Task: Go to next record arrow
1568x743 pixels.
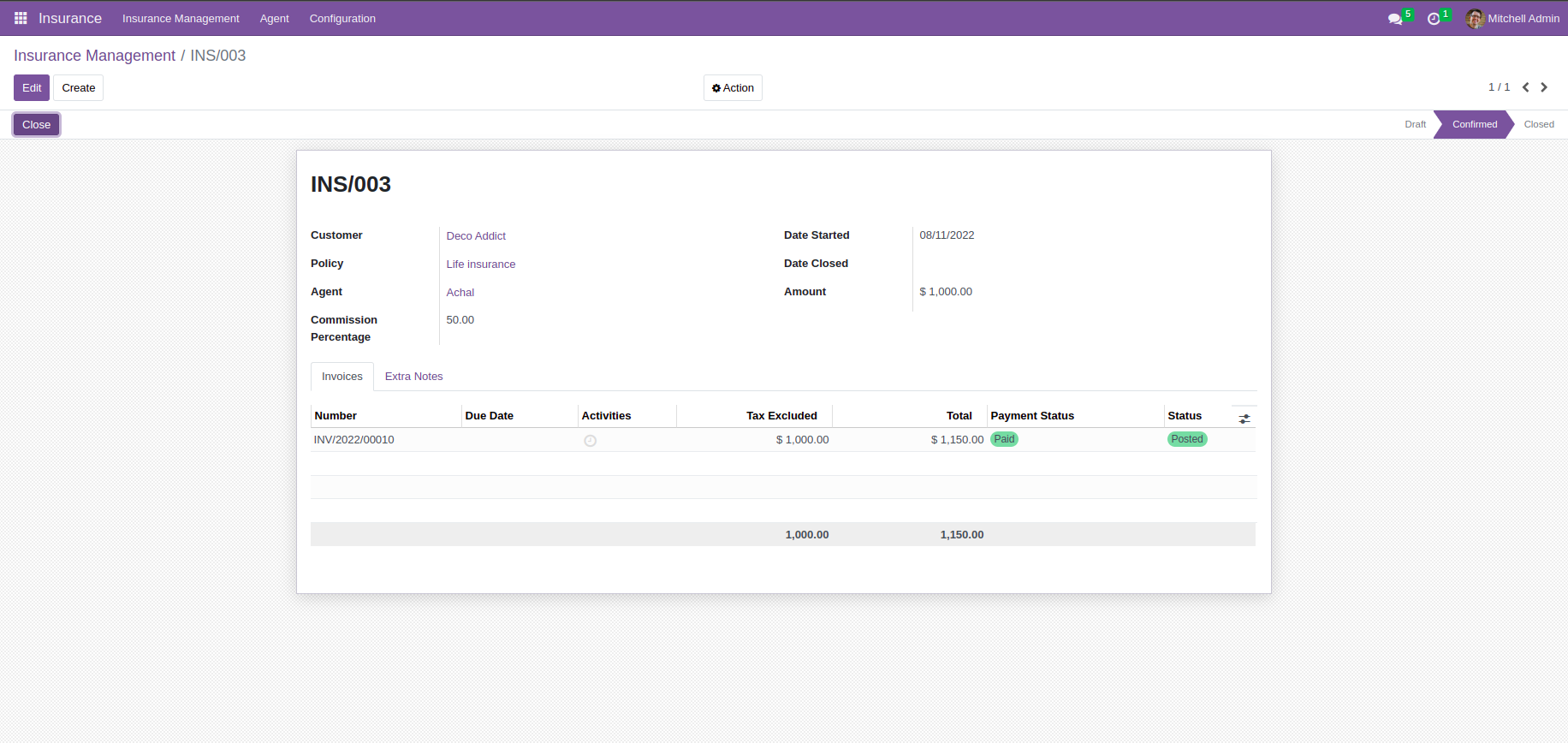Action: coord(1544,87)
